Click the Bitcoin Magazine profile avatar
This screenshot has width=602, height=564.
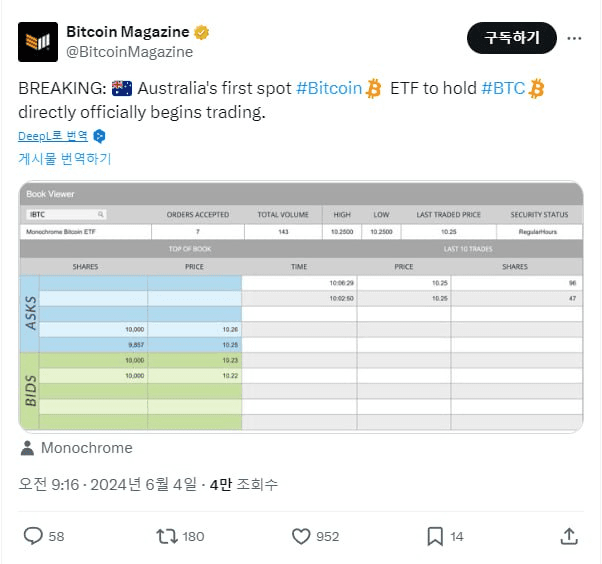point(38,42)
